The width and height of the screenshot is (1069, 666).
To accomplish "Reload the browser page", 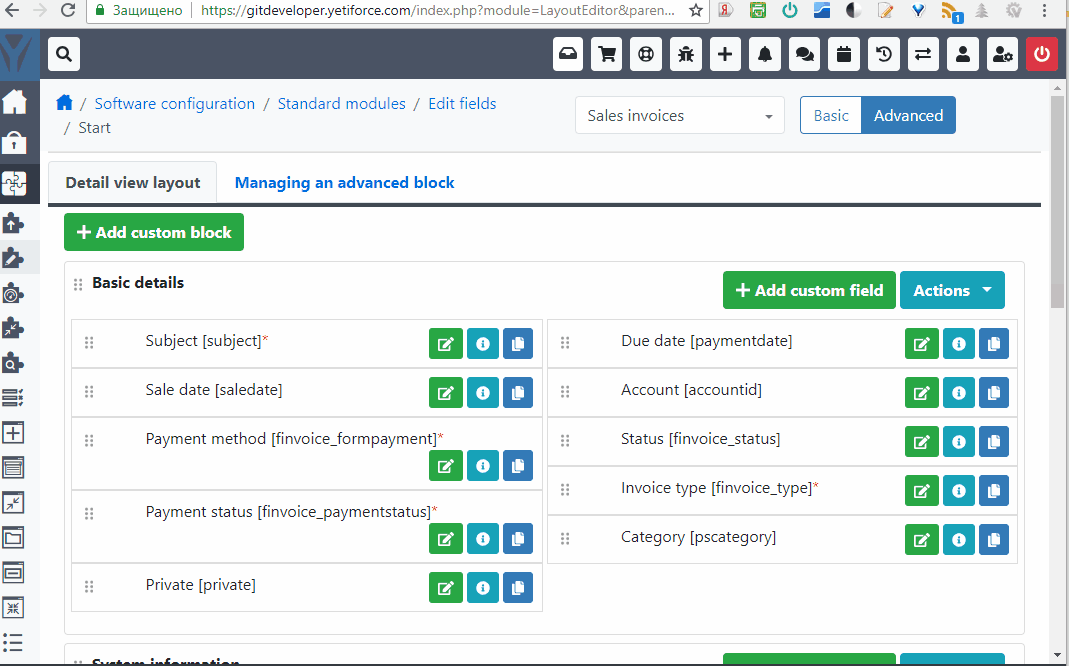I will click(67, 10).
